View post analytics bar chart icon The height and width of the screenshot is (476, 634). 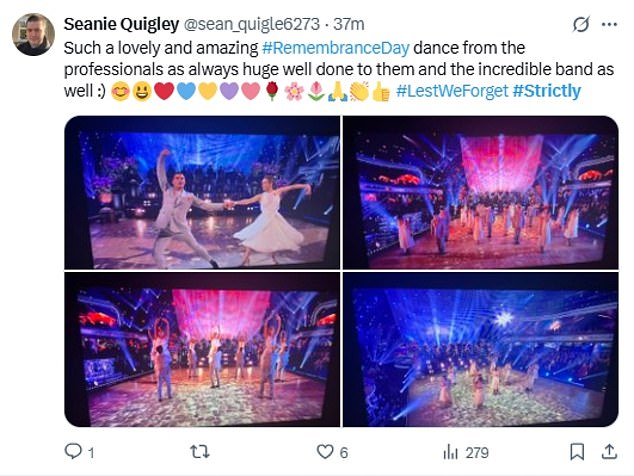pyautogui.click(x=450, y=452)
